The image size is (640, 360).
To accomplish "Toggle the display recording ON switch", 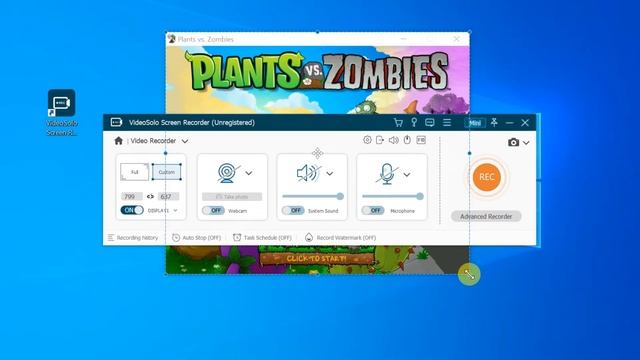I will 132,210.
